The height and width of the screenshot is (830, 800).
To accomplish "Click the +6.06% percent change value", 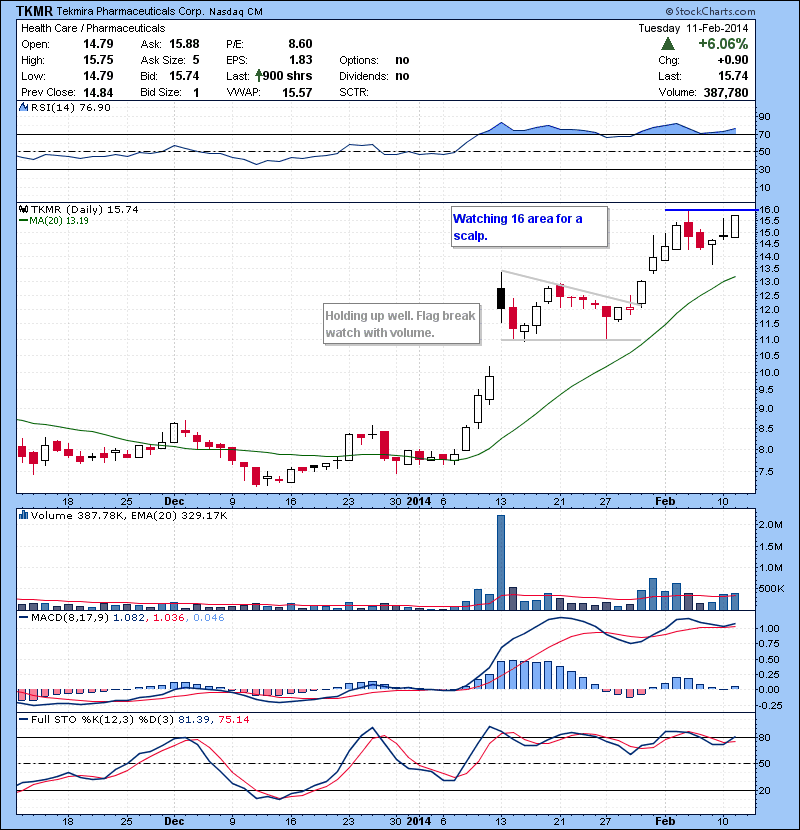I will (x=723, y=43).
